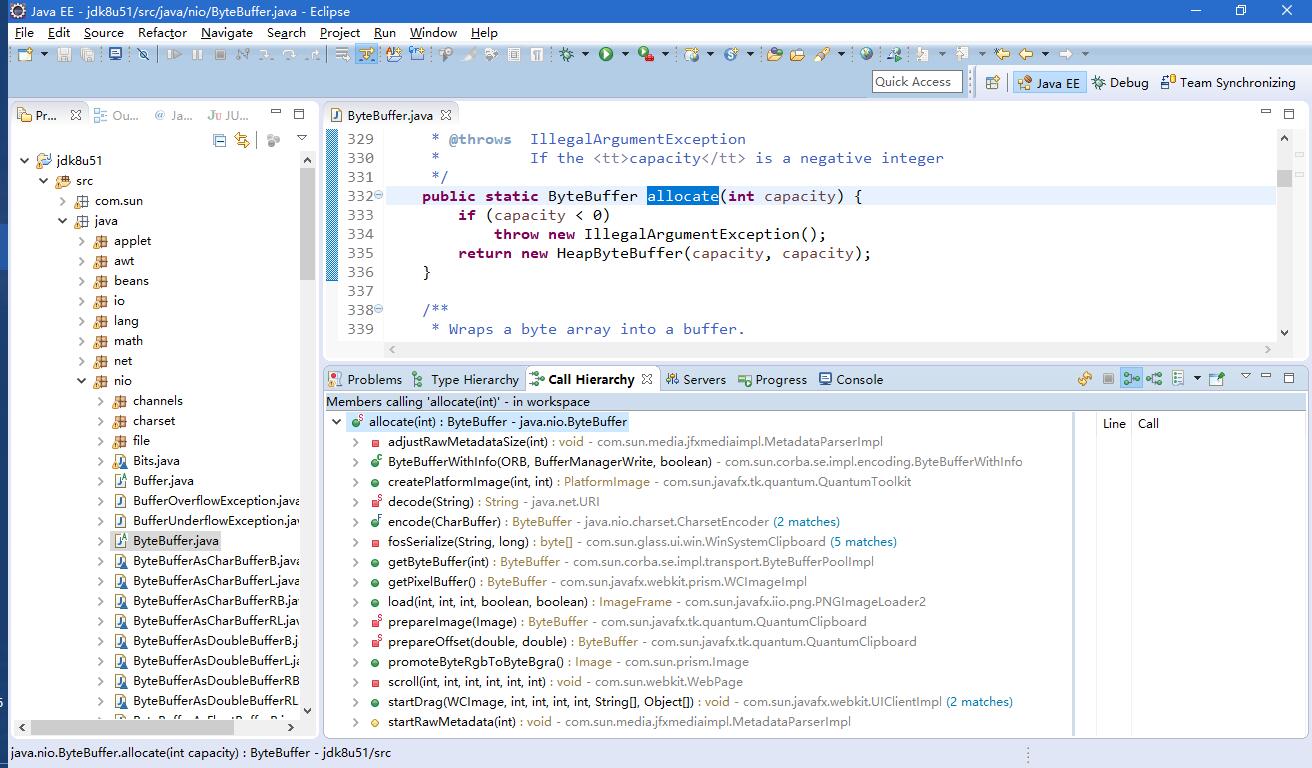Switch to the Problems tab
The height and width of the screenshot is (768, 1312).
pyautogui.click(x=365, y=379)
